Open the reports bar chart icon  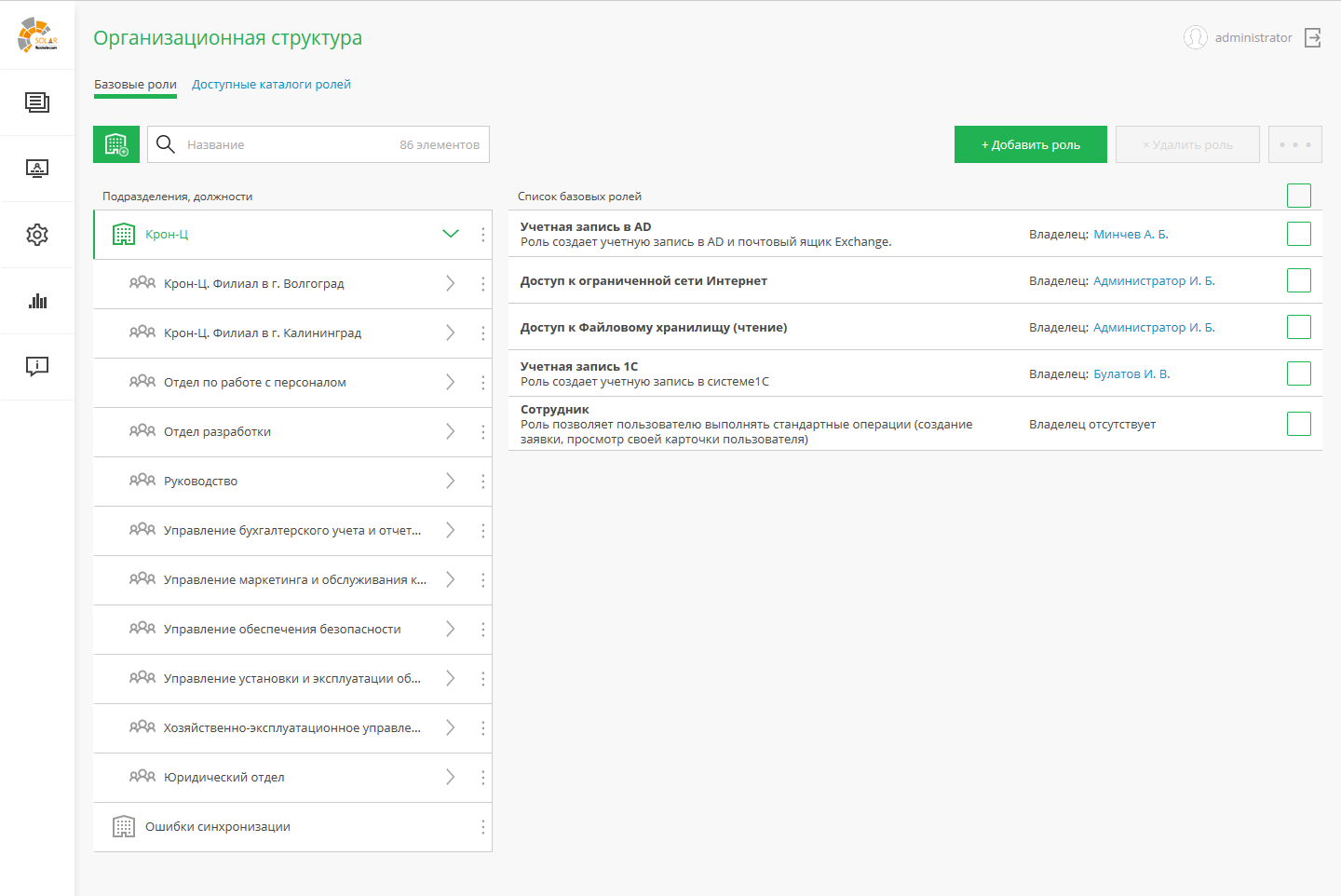click(37, 301)
